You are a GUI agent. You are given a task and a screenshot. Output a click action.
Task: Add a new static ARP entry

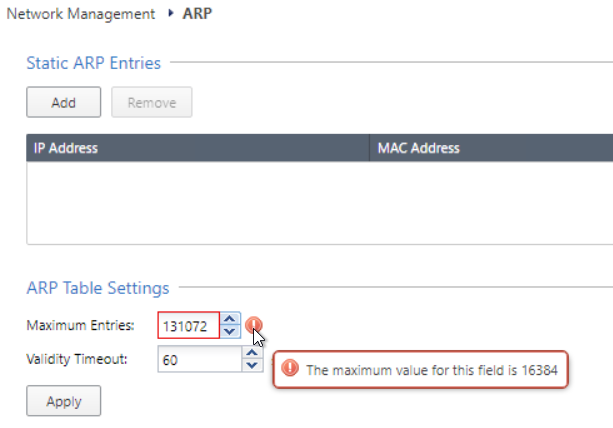coord(64,102)
